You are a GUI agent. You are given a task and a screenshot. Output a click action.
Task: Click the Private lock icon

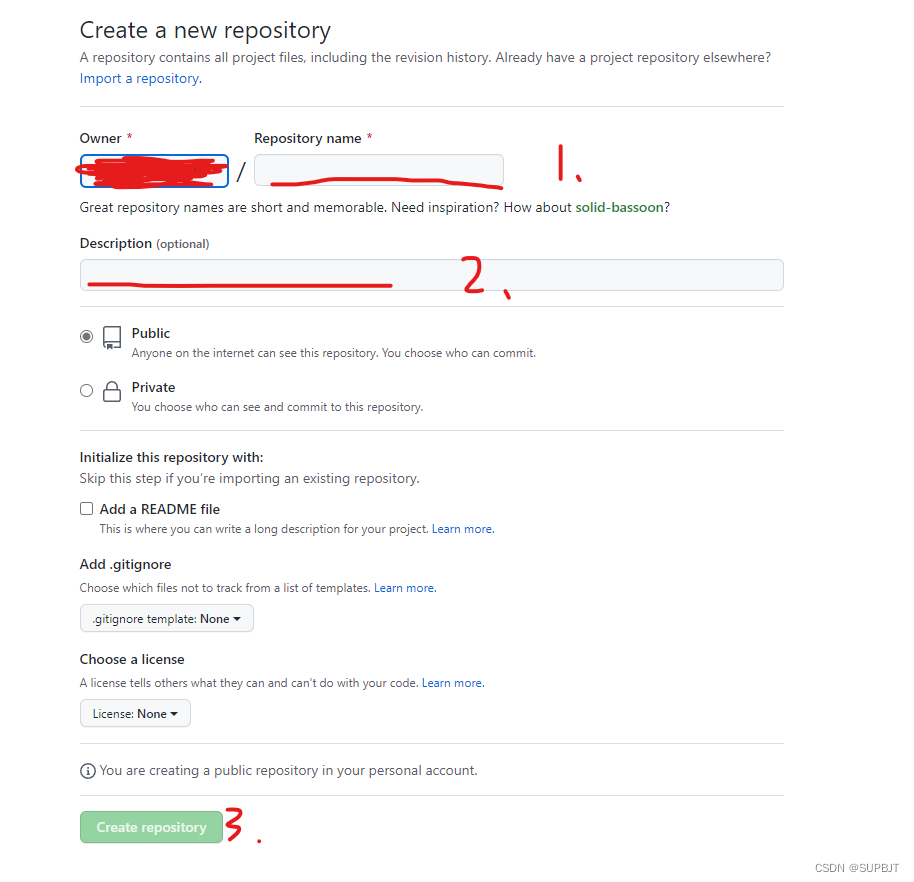111,392
